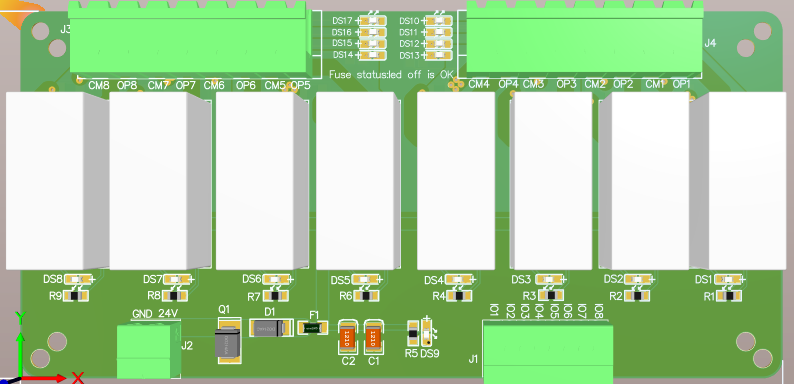Screen dimensions: 794x384
Task: Click diode D1 component
Action: [x=271, y=328]
